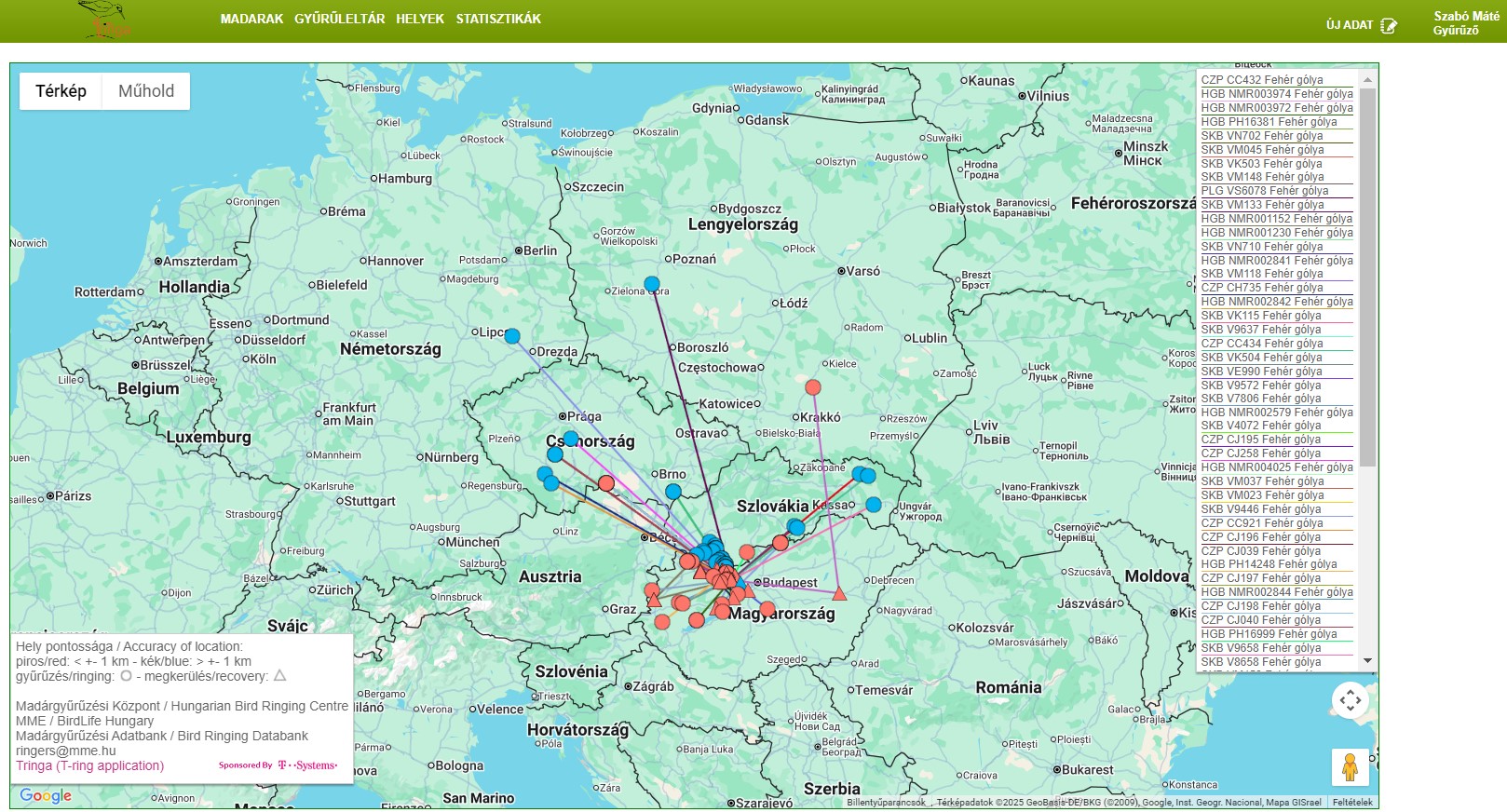
Task: Click the blue marker near Zielona Góra
Action: coord(652,284)
